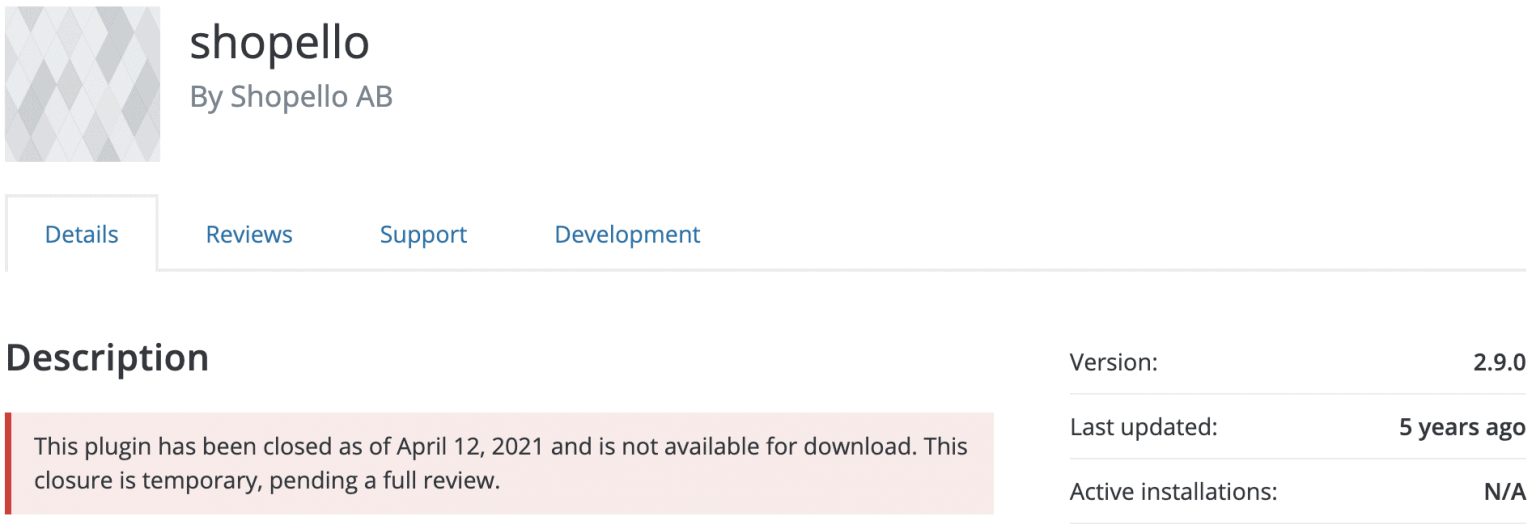Image resolution: width=1536 pixels, height=529 pixels.
Task: Click the Active installations label
Action: pyautogui.click(x=1173, y=492)
